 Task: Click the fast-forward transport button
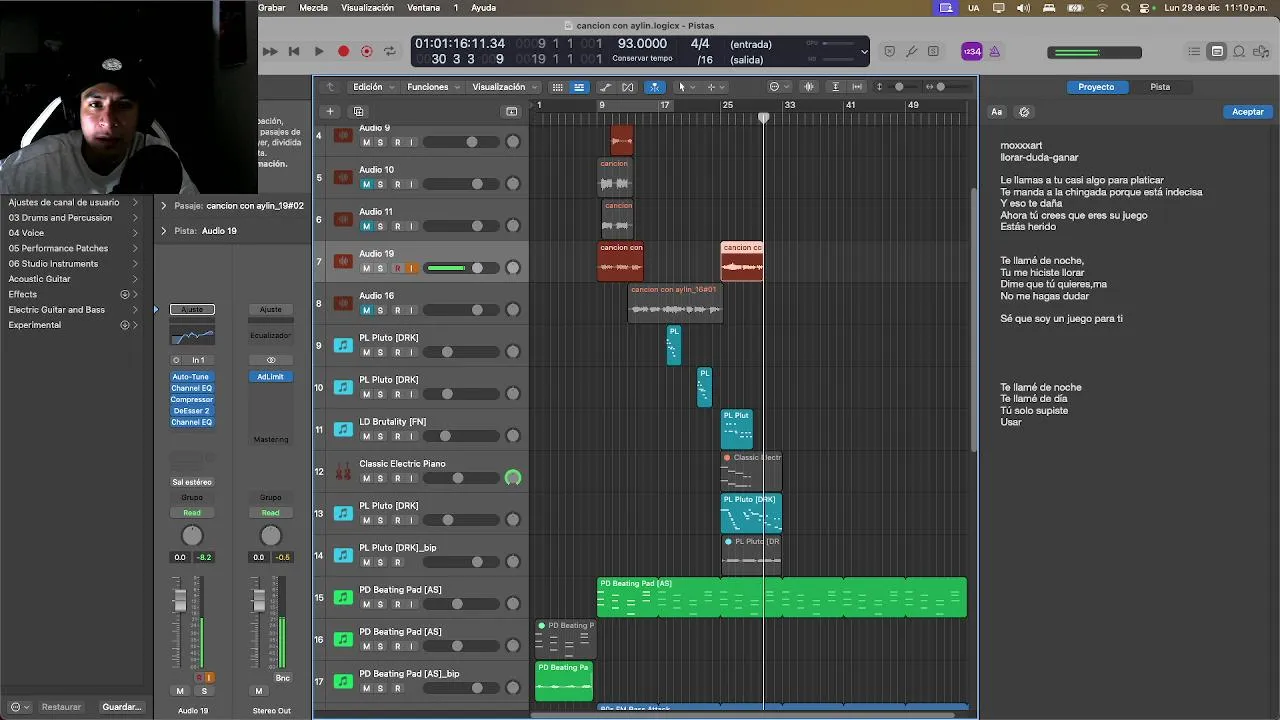click(x=270, y=51)
